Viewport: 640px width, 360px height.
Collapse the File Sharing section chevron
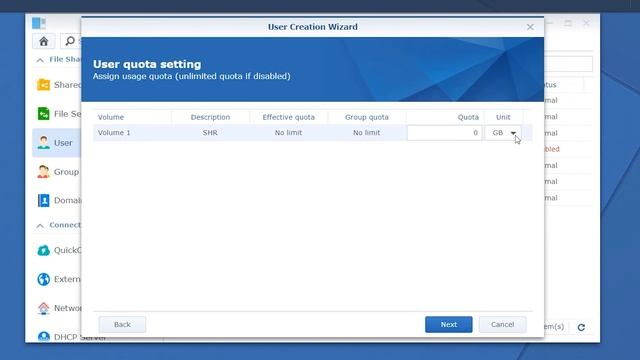(40, 60)
